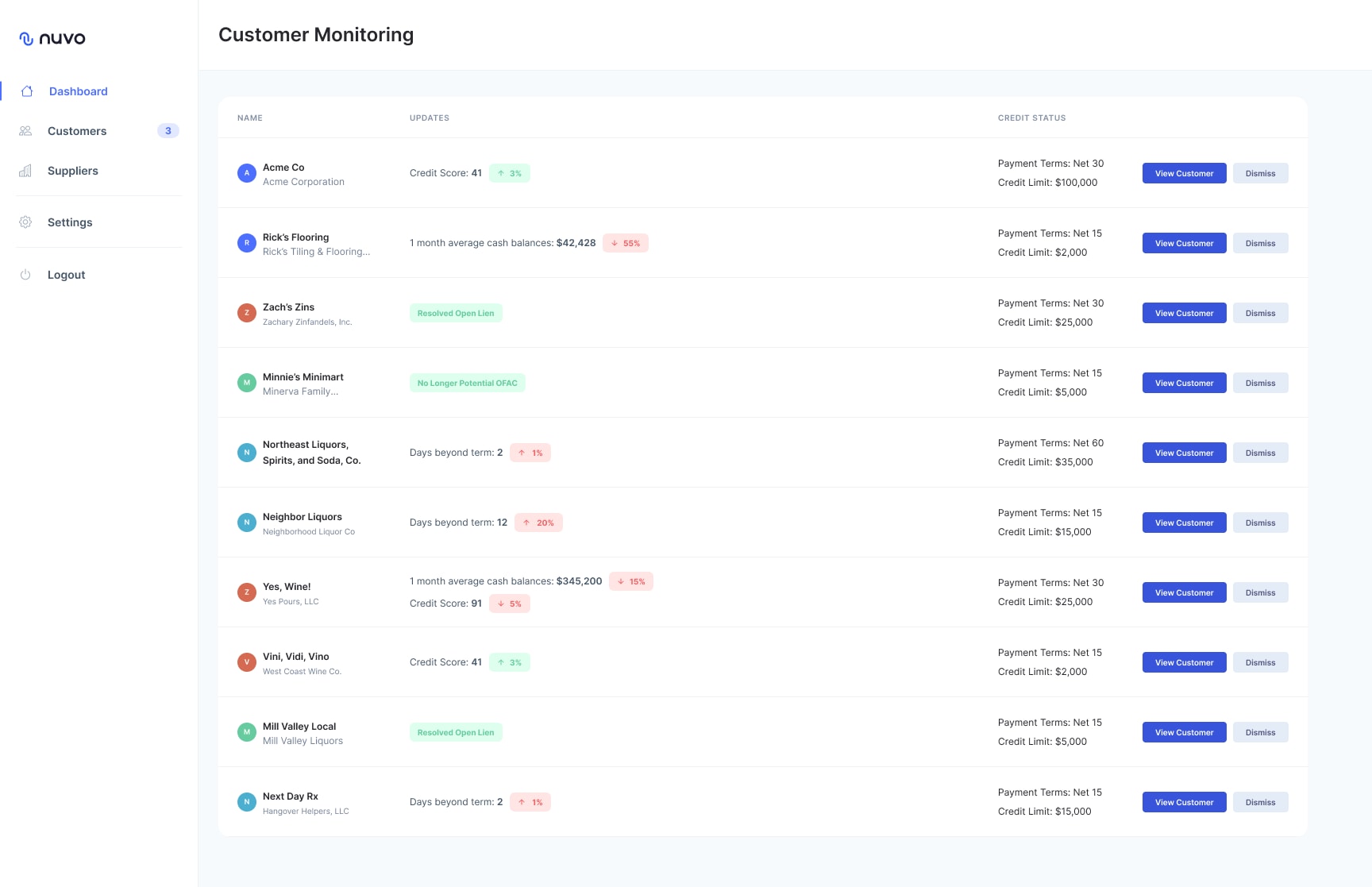
Task: Open the Yes, Wine! customer name
Action: [287, 587]
